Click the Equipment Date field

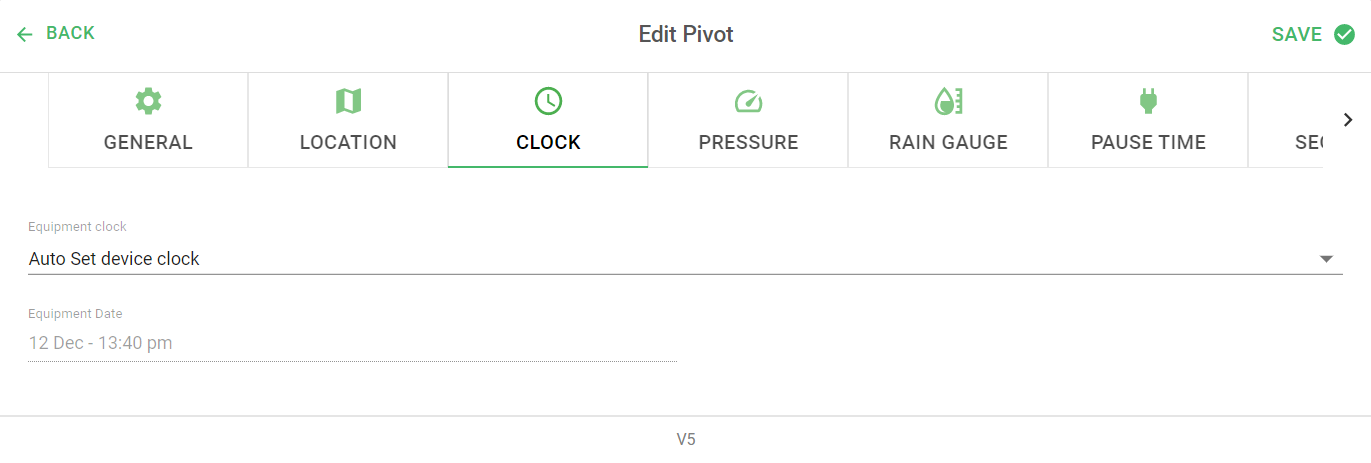352,343
